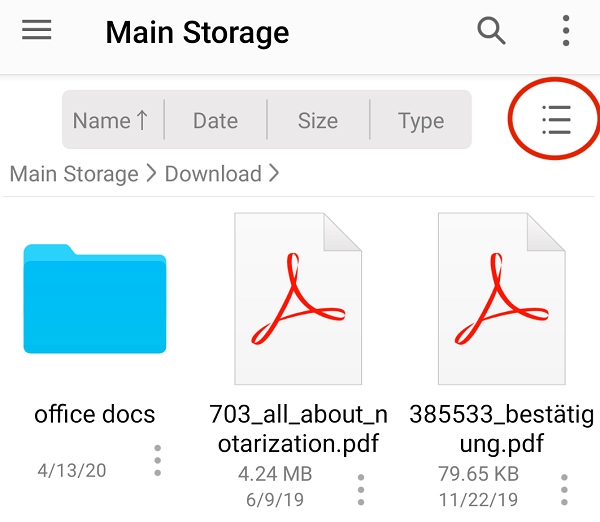Open more options for office docs folder
Image resolution: width=600 pixels, height=522 pixels.
point(158,461)
